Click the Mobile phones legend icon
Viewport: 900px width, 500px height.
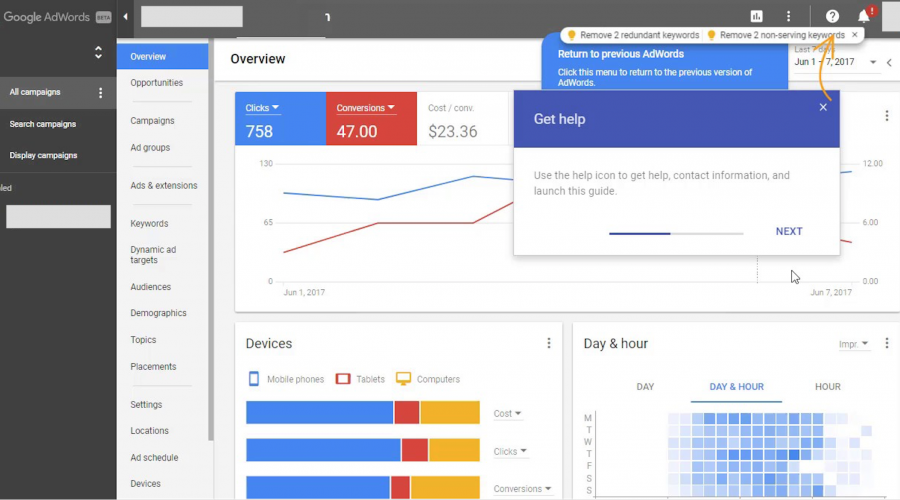(x=254, y=379)
